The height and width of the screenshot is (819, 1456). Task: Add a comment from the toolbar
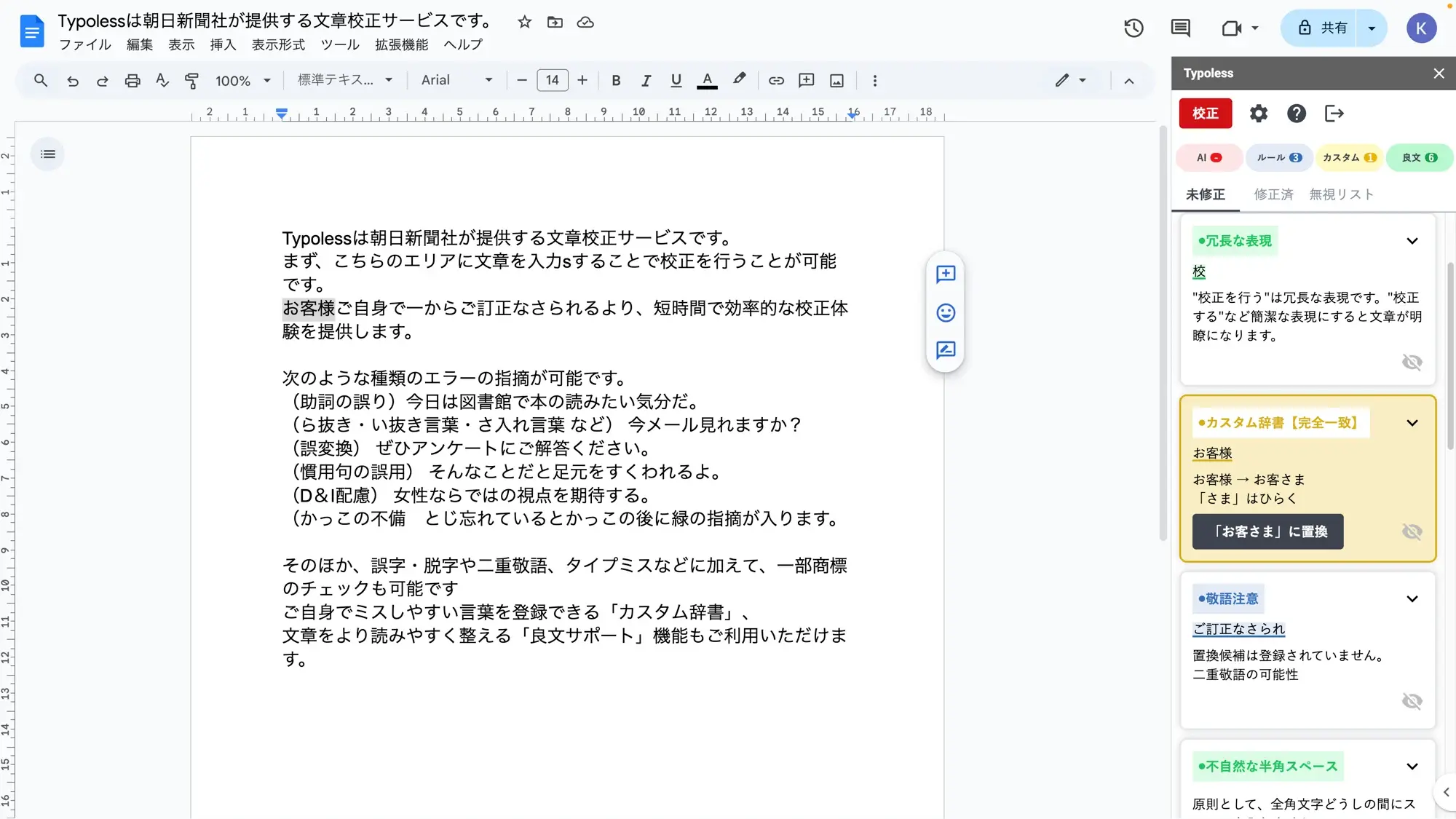(x=807, y=80)
